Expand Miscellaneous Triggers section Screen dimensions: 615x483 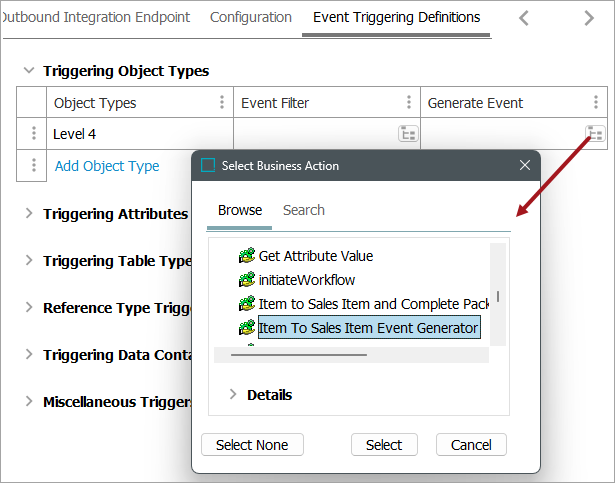tap(28, 402)
